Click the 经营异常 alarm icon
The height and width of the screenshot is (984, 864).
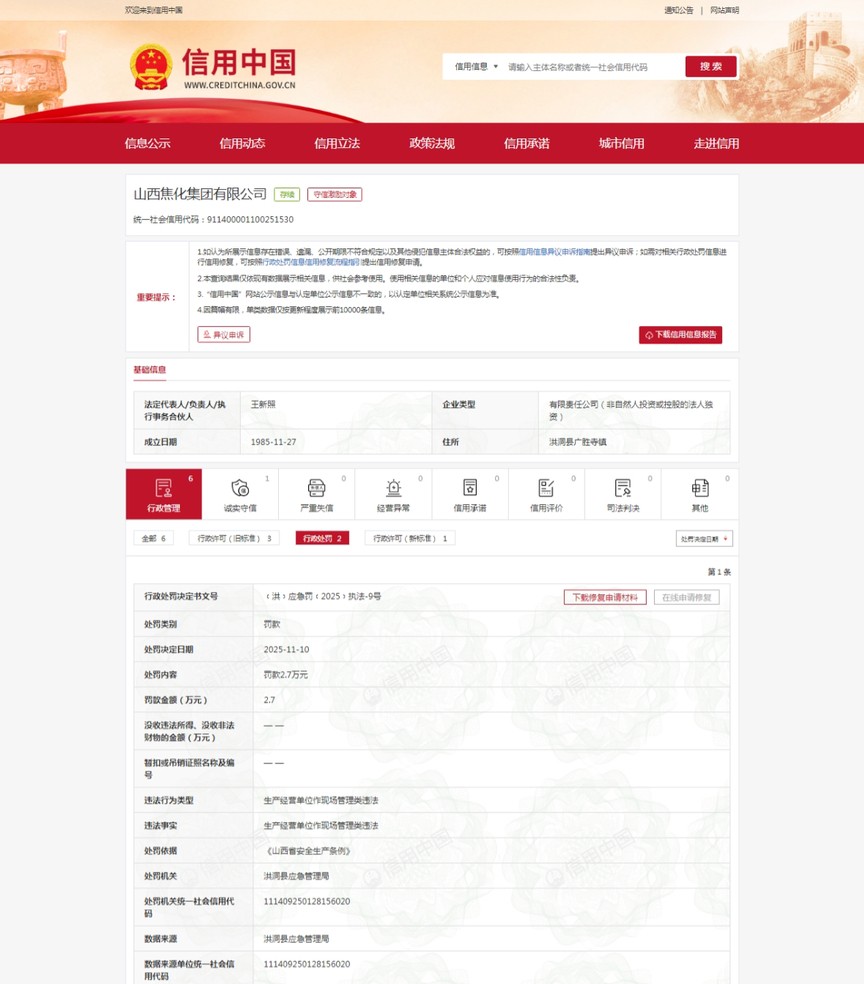pos(393,489)
